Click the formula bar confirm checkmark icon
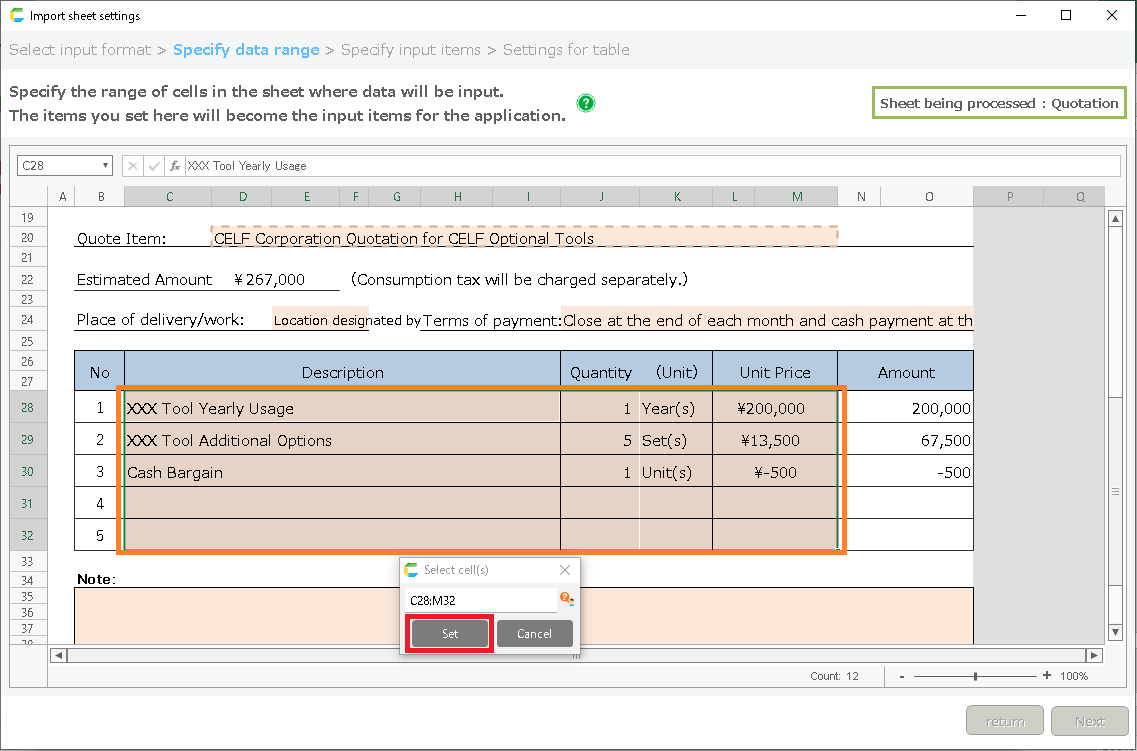Screen dimensions: 1137x751 [x=154, y=166]
